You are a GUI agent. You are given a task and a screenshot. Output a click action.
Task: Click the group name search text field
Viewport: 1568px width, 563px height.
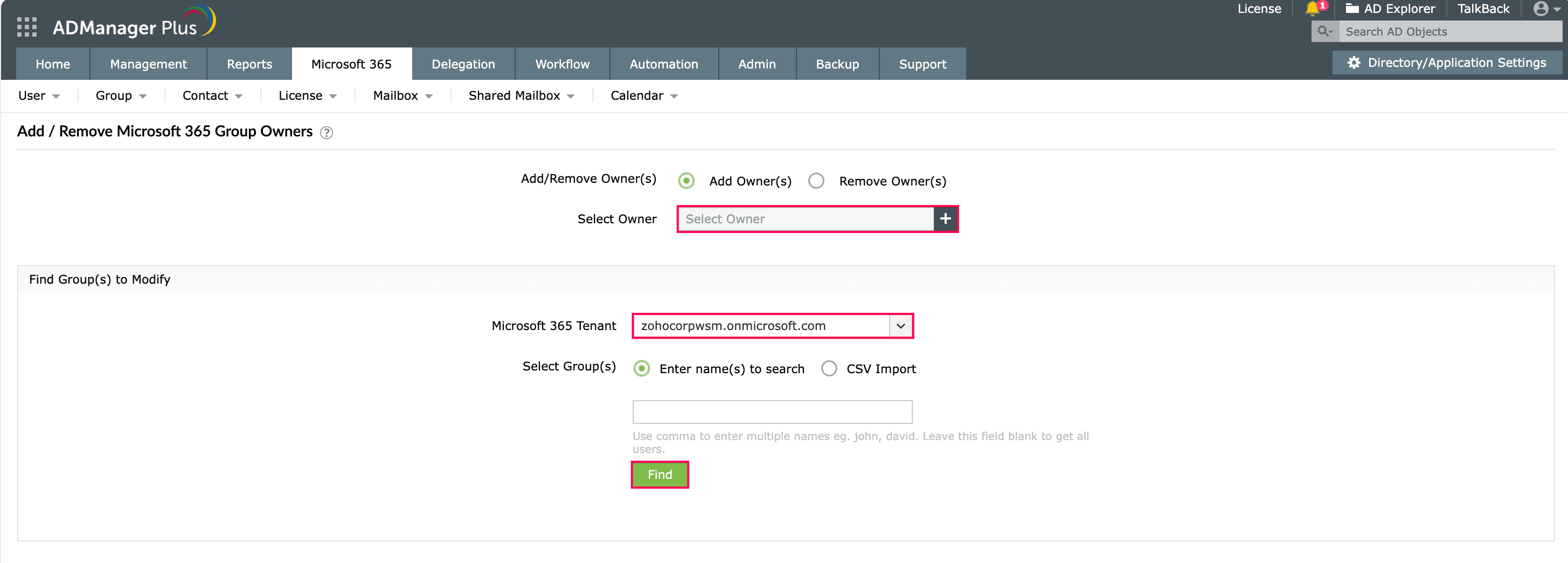(772, 412)
